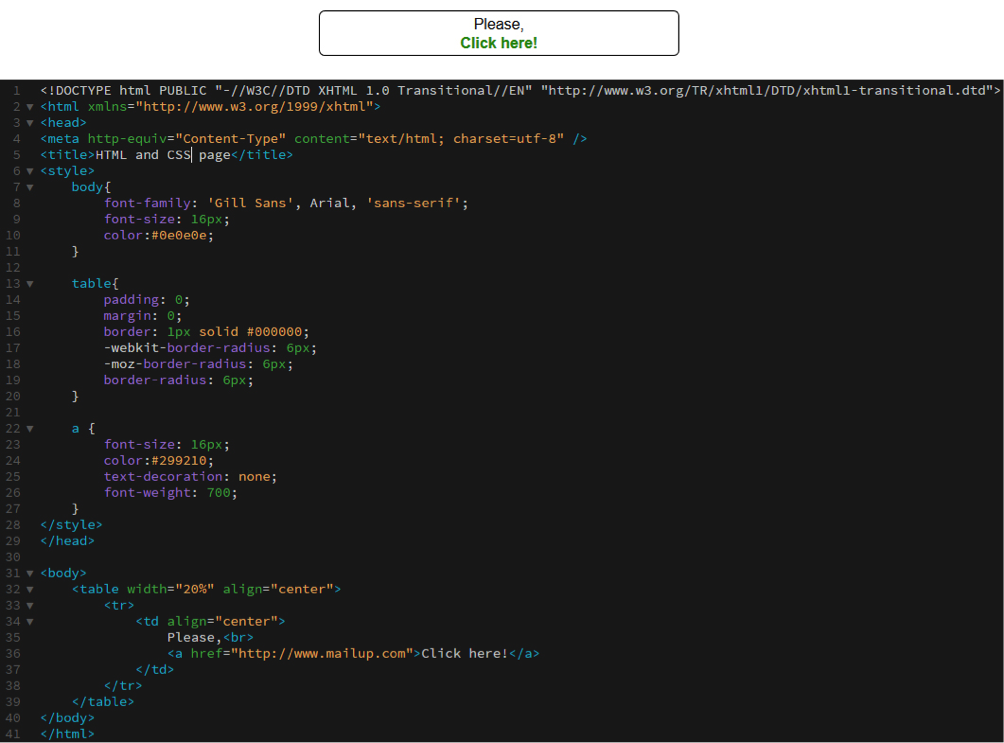Click the "Please," text in the preview box
The height and width of the screenshot is (743, 1004).
pyautogui.click(x=498, y=24)
